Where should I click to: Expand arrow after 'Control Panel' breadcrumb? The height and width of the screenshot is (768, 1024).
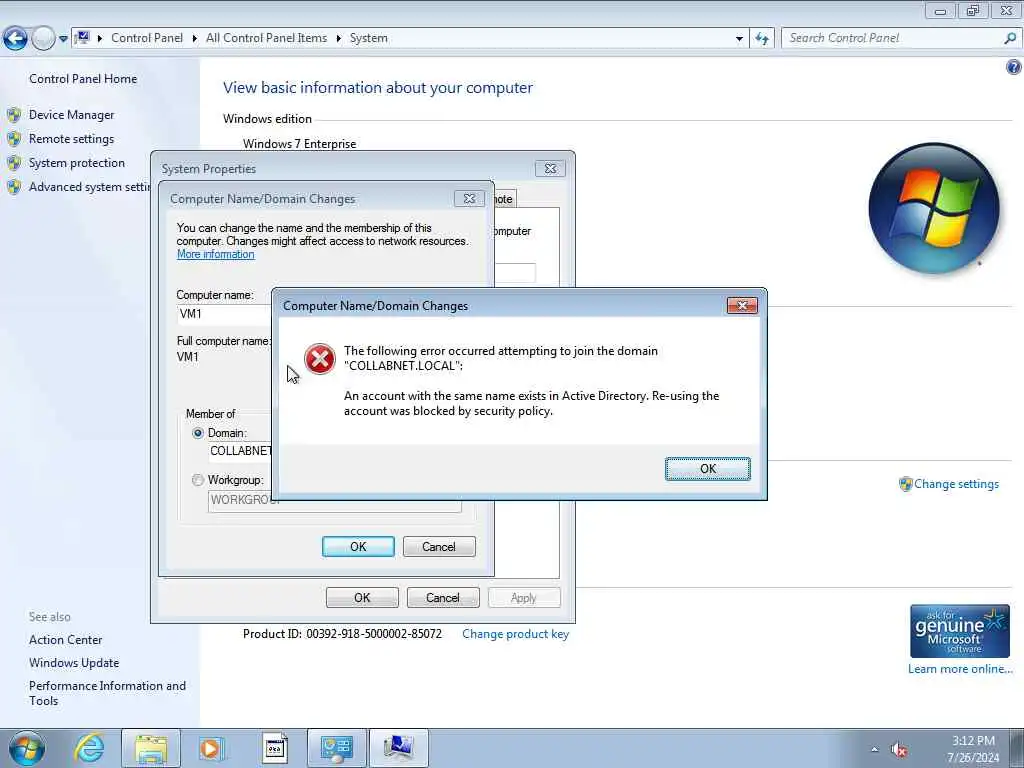pyautogui.click(x=195, y=39)
